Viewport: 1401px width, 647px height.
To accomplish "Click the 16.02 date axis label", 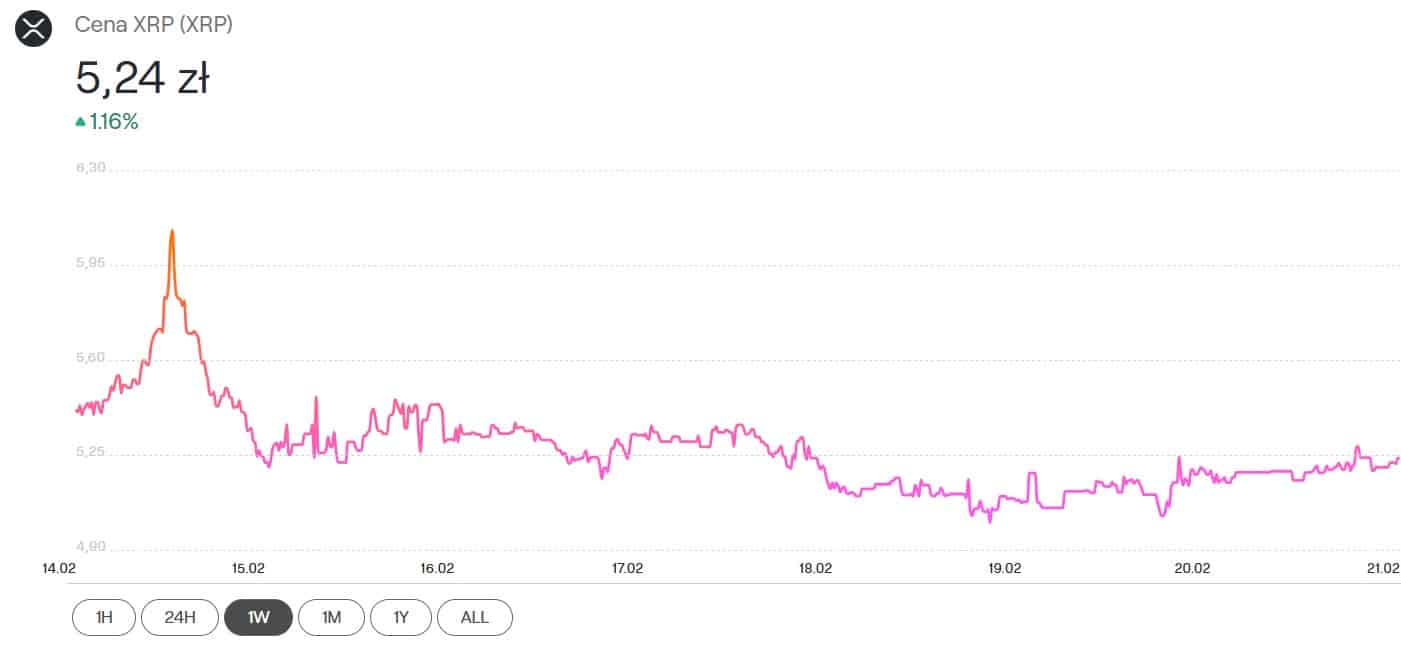I will click(437, 568).
